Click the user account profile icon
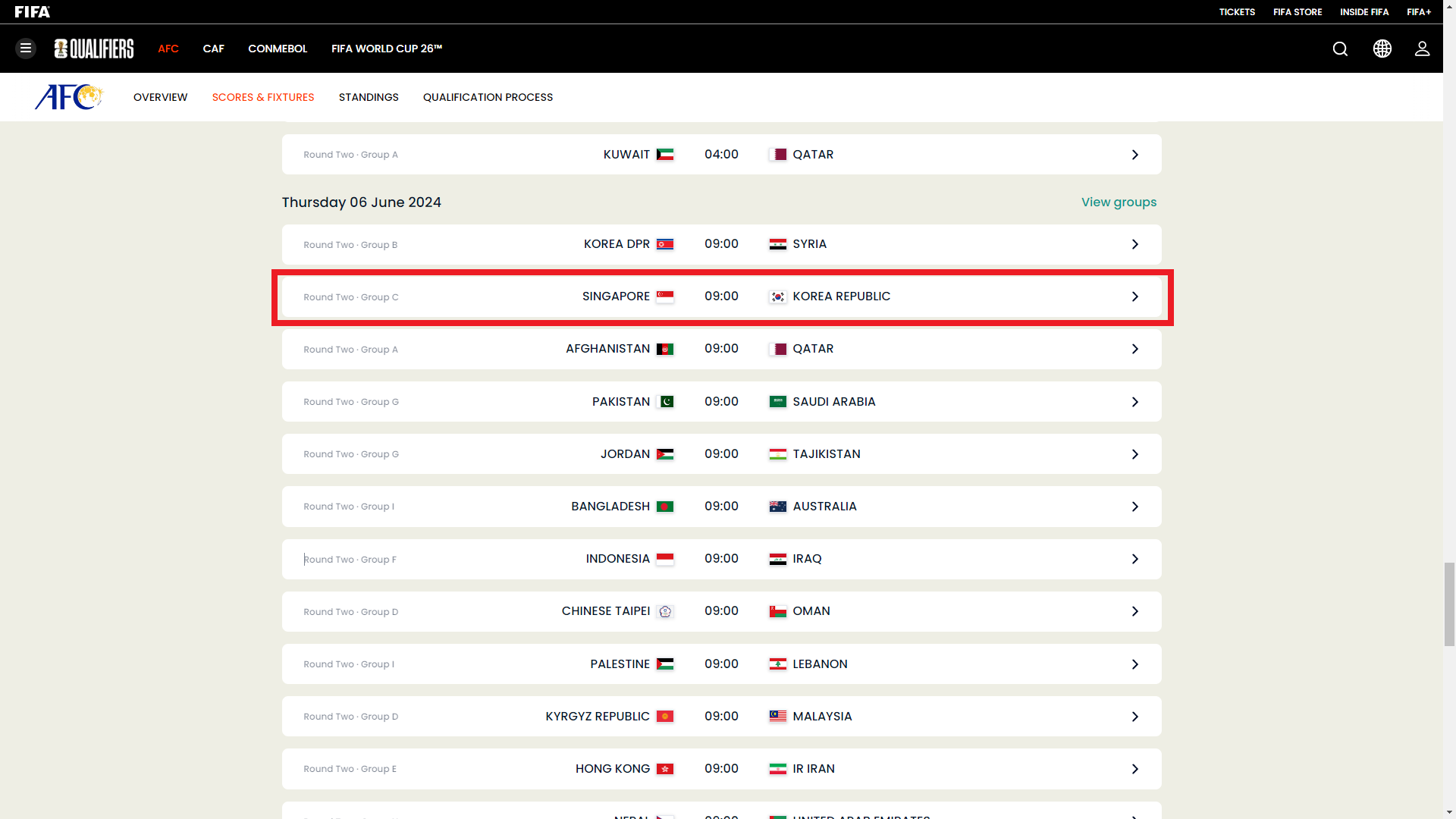Image resolution: width=1456 pixels, height=819 pixels. coord(1422,49)
